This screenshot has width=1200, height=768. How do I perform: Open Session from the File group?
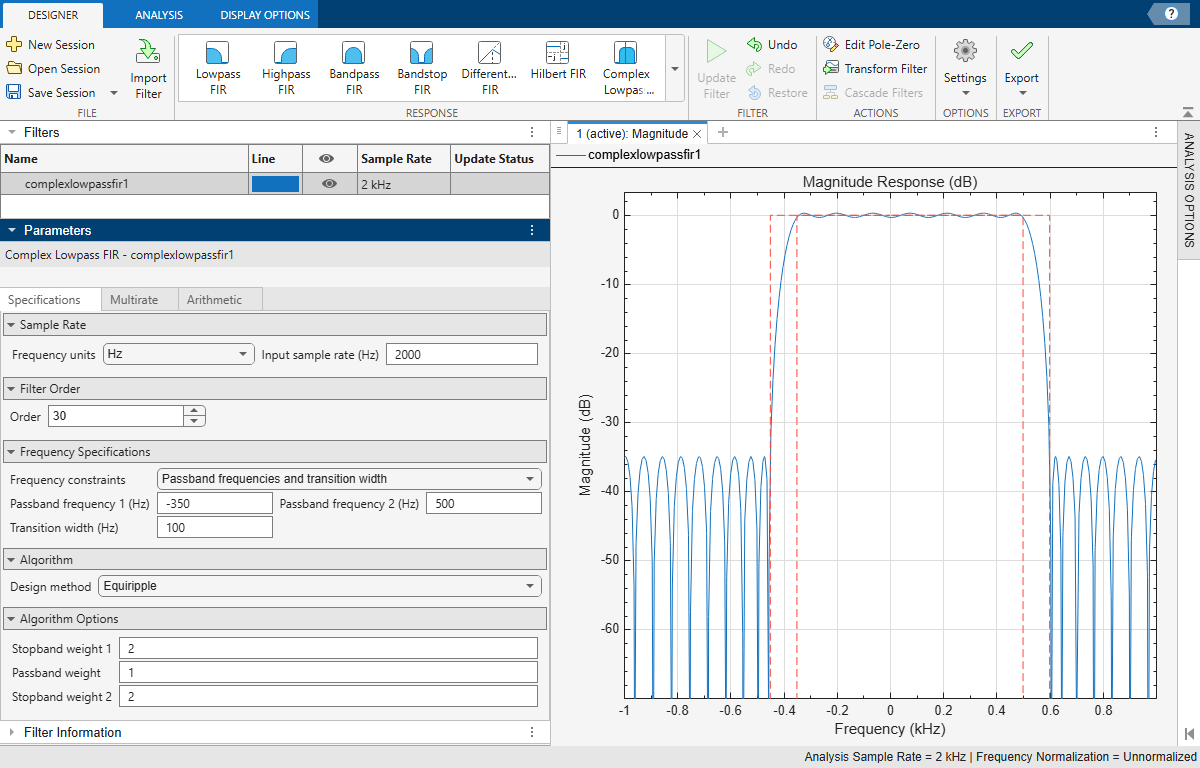click(x=52, y=69)
